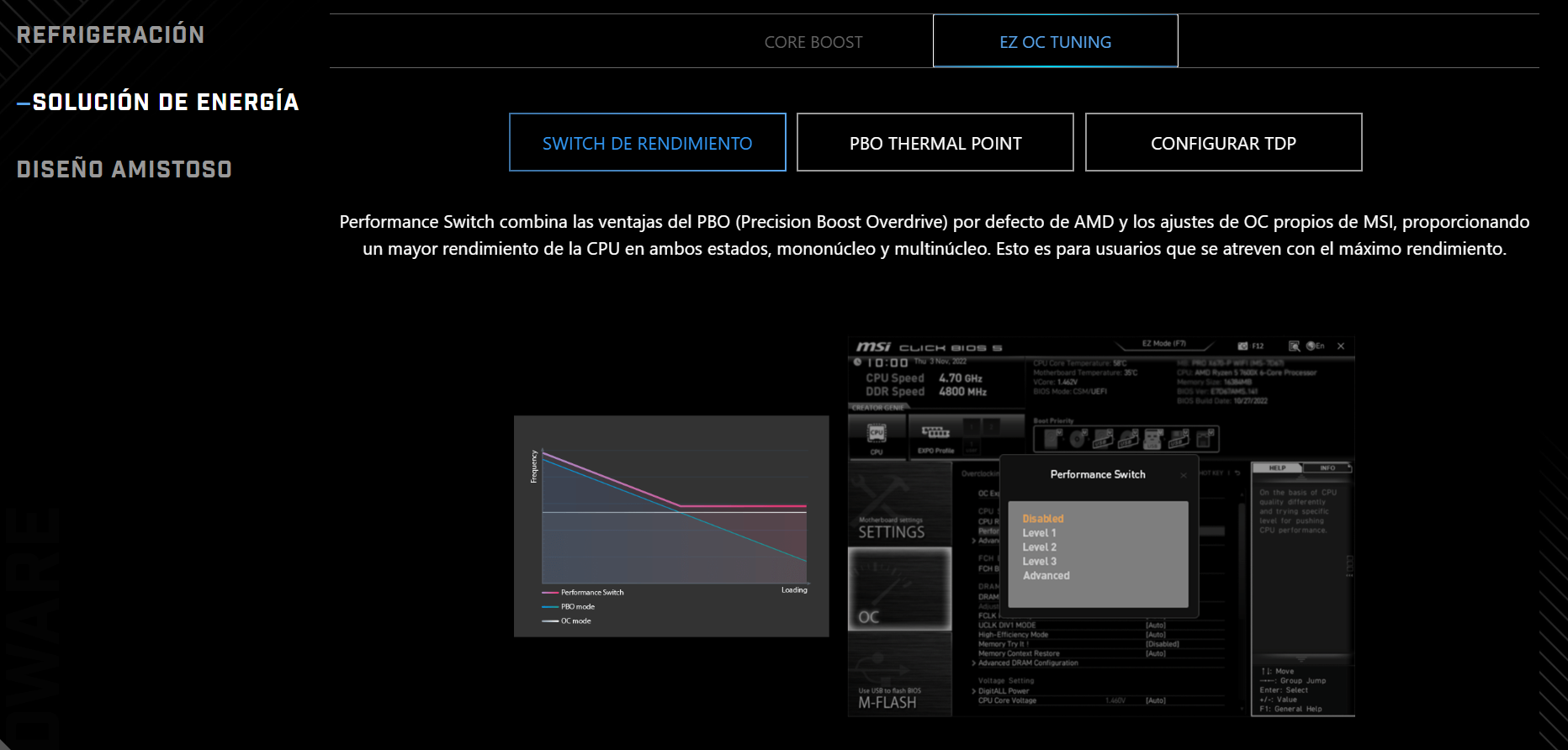Click the MSI logo in BIOS header

point(873,346)
